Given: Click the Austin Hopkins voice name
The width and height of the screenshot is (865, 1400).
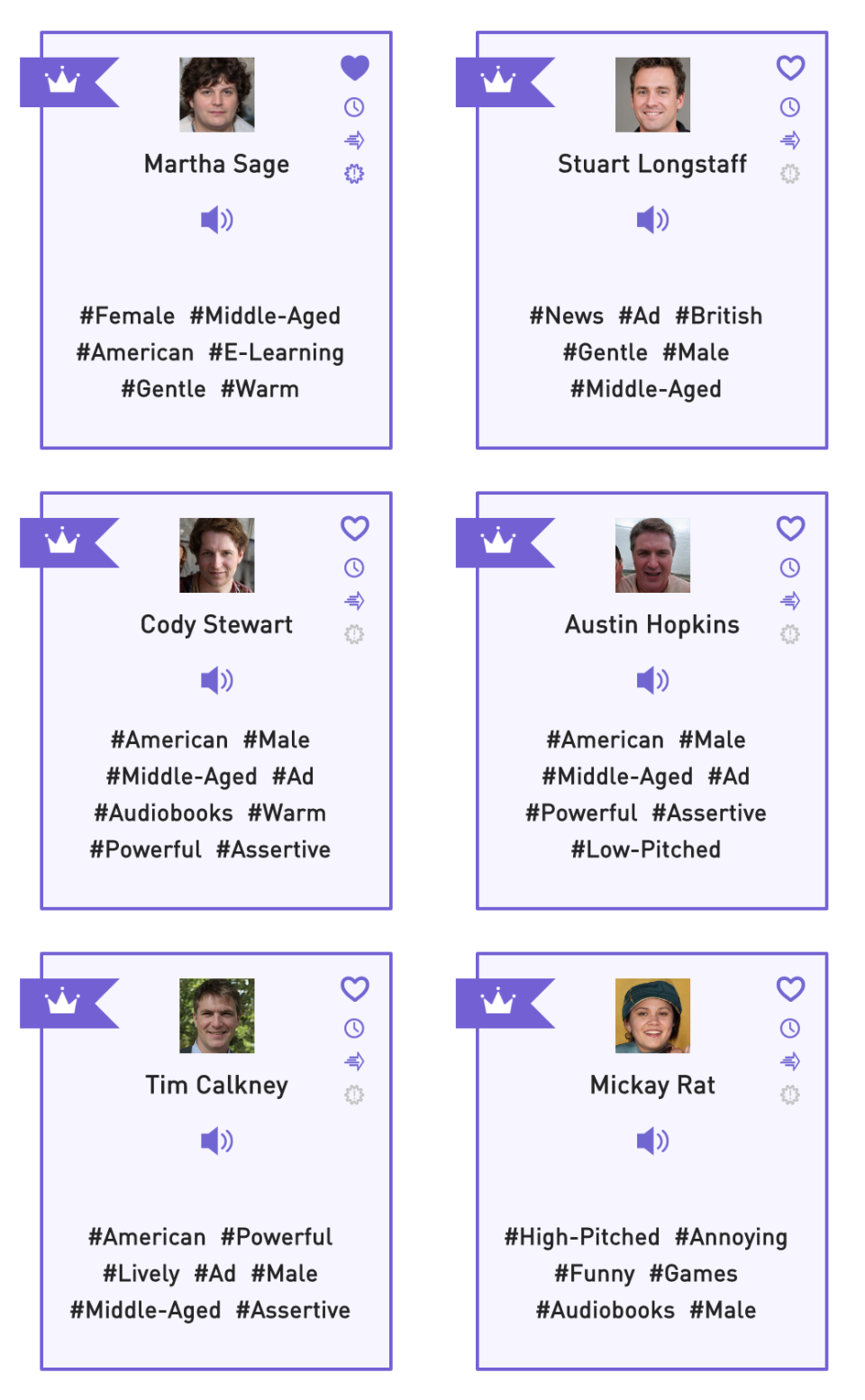Looking at the screenshot, I should 652,624.
